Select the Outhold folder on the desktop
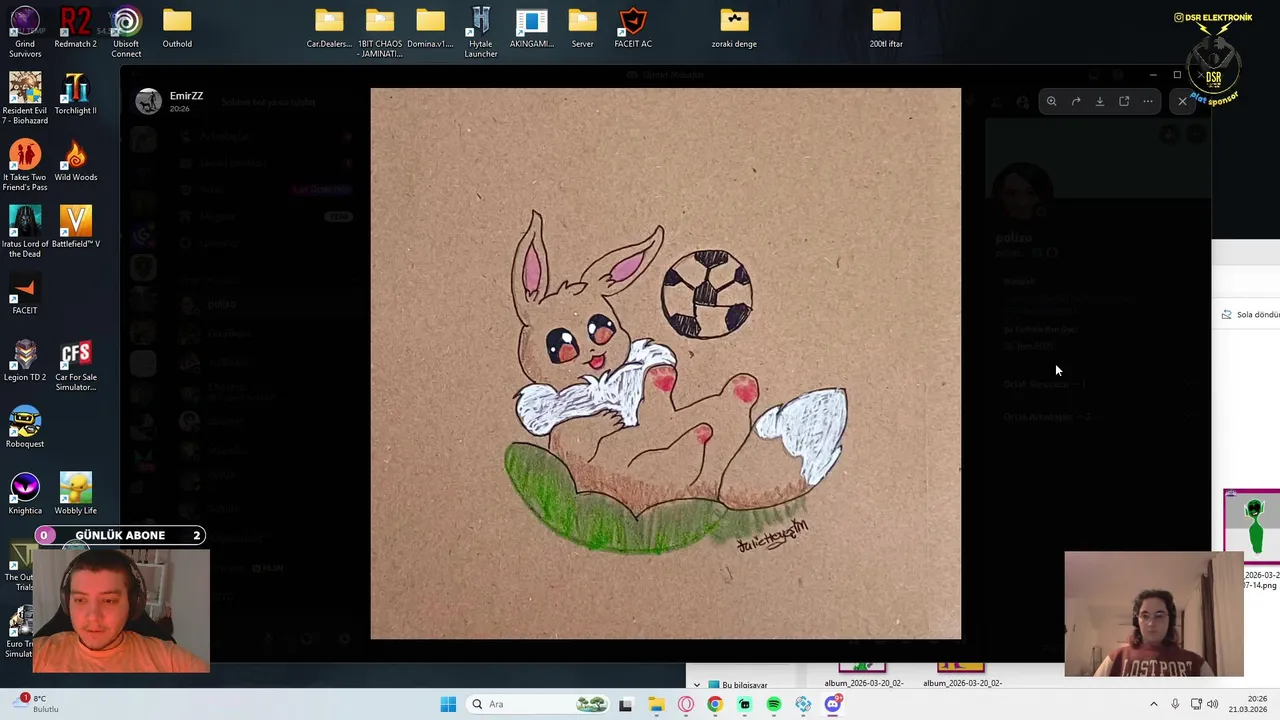 pyautogui.click(x=177, y=28)
